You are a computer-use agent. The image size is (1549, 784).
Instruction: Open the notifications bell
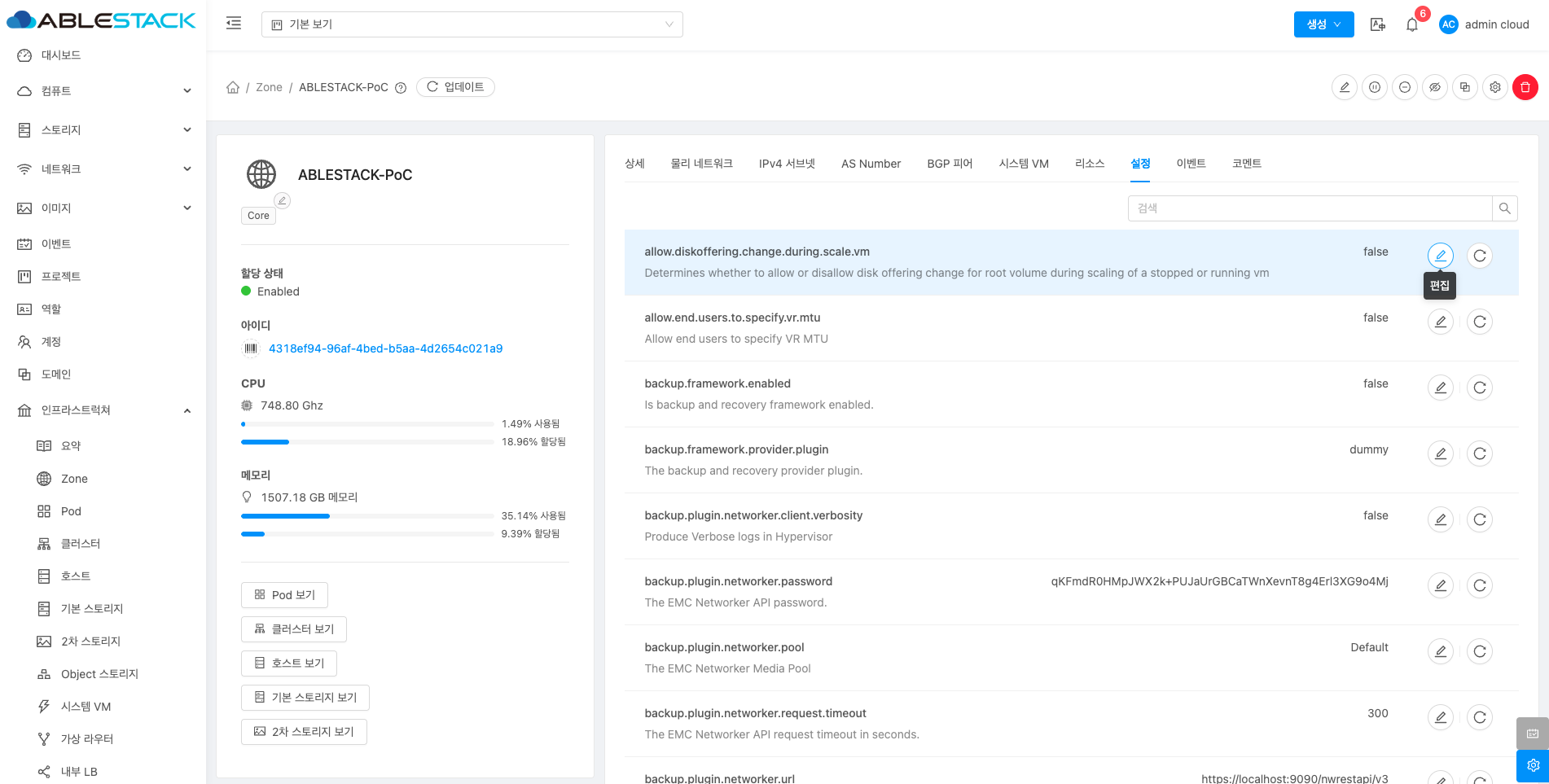coord(1412,24)
